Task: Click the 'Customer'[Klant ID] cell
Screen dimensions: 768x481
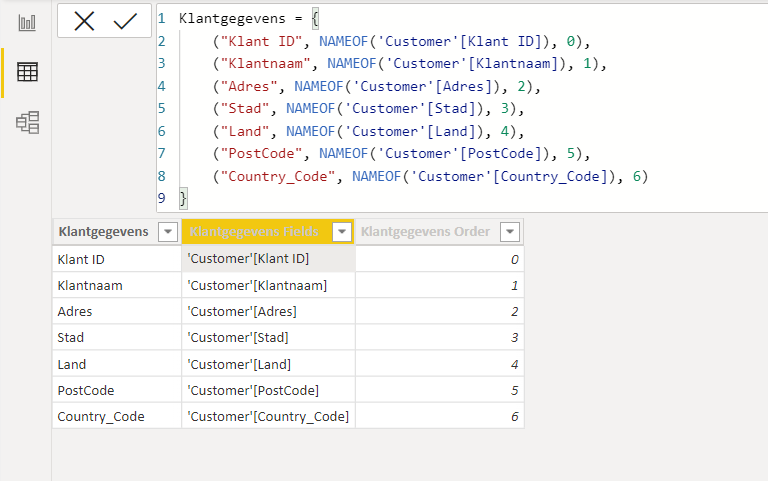Action: coord(248,258)
